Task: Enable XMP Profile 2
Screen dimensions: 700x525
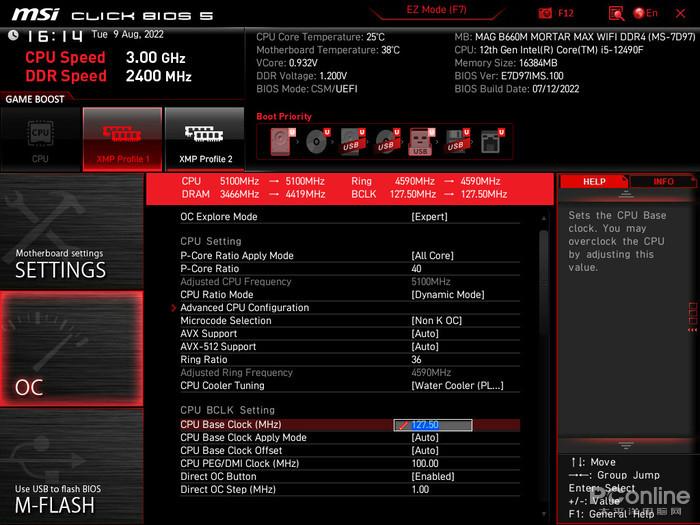Action: click(x=205, y=140)
